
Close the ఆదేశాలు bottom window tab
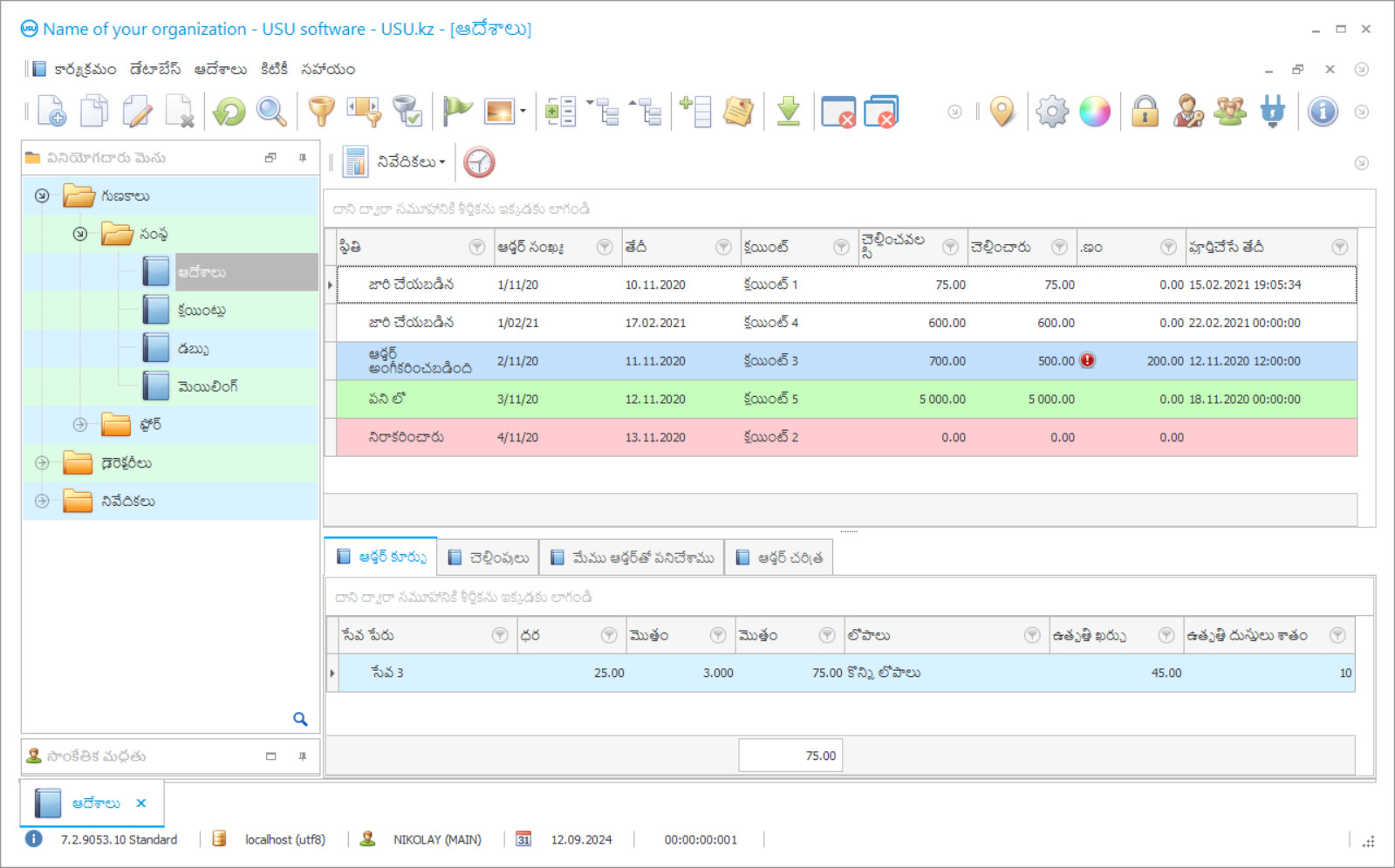tap(141, 803)
